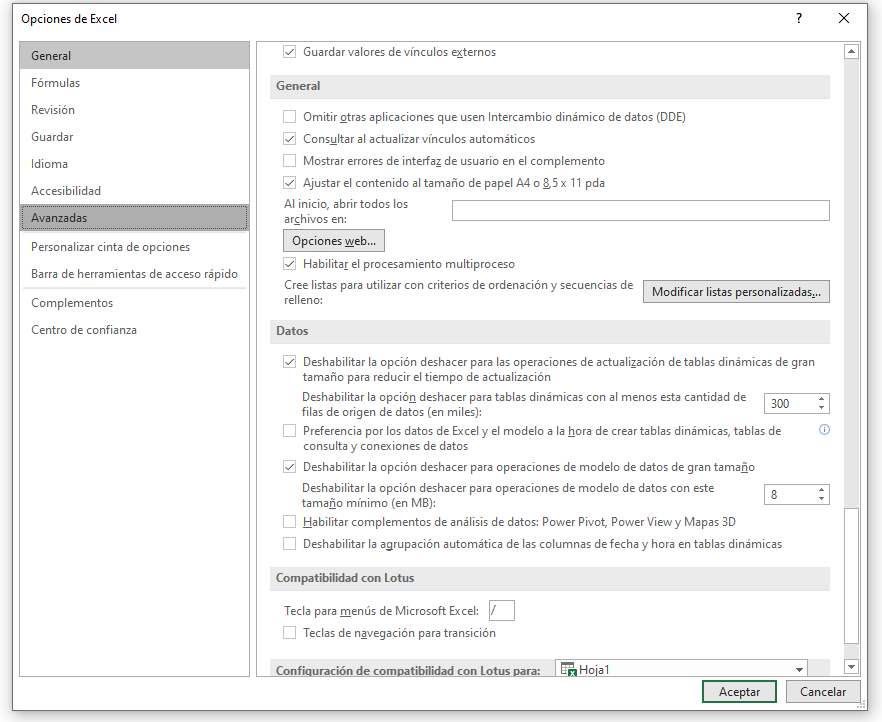This screenshot has width=882, height=722.
Task: Open Barra de herramientas de acceso rápido
Action: click(134, 274)
